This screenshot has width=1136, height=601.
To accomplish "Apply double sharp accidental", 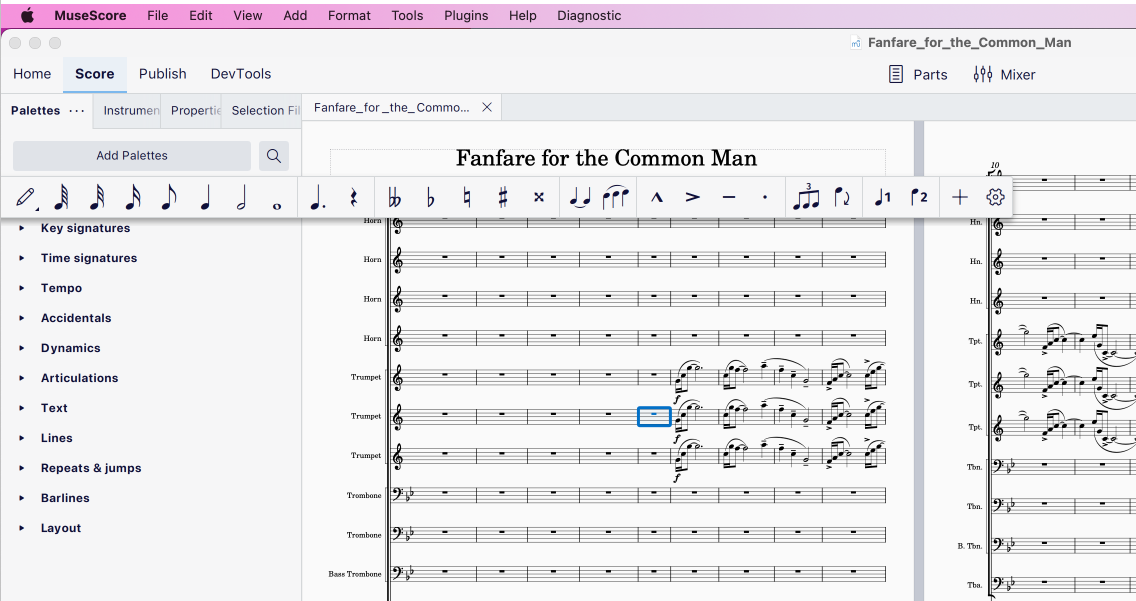I will coord(539,197).
